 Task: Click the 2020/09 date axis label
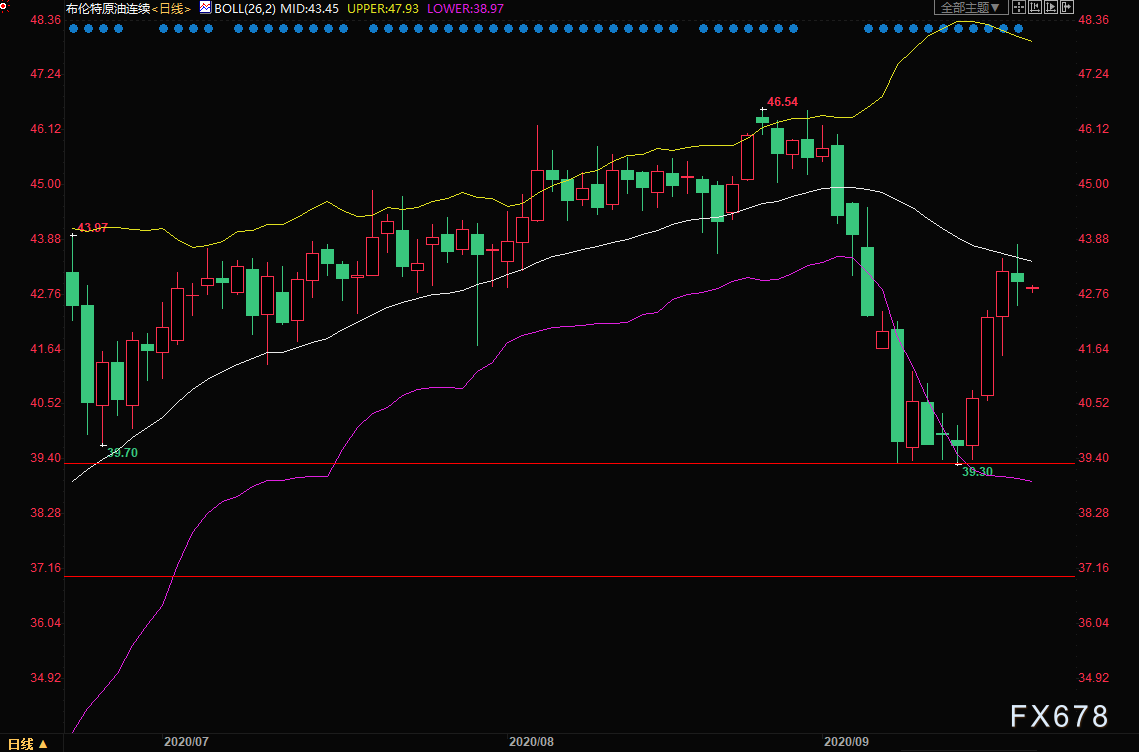pyautogui.click(x=846, y=742)
